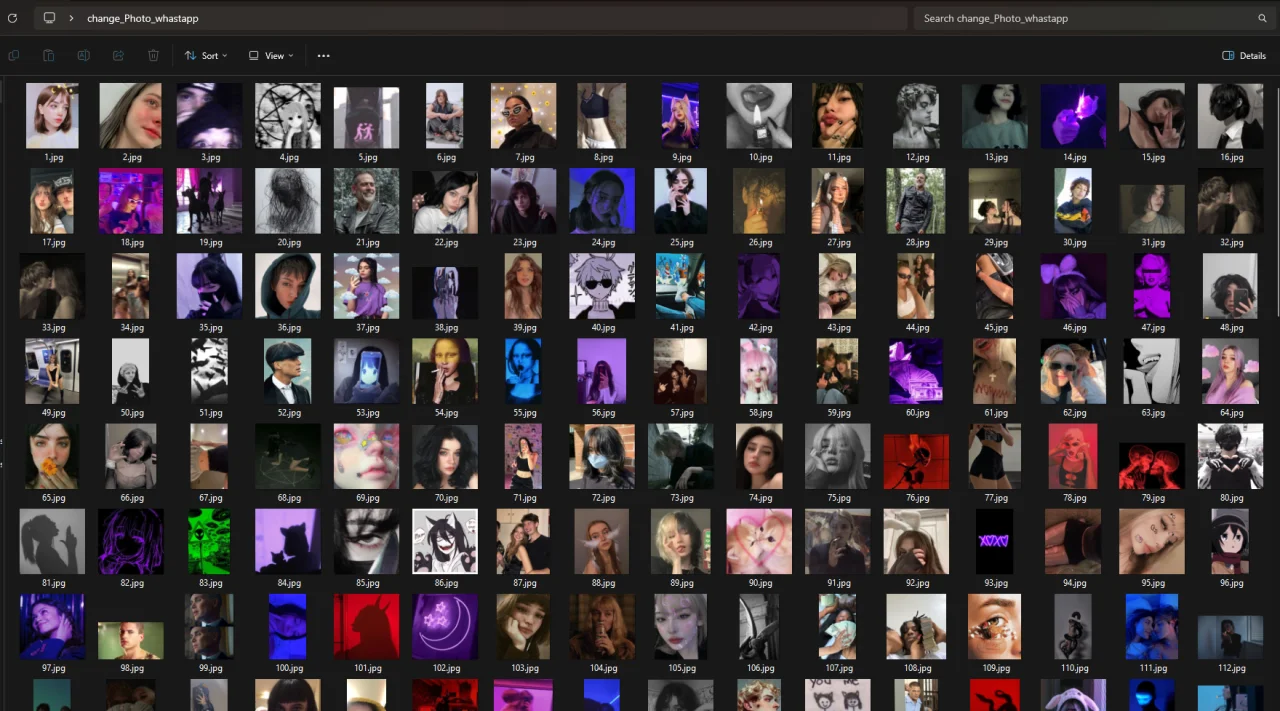Click the Delete trash icon in the toolbar

point(153,56)
